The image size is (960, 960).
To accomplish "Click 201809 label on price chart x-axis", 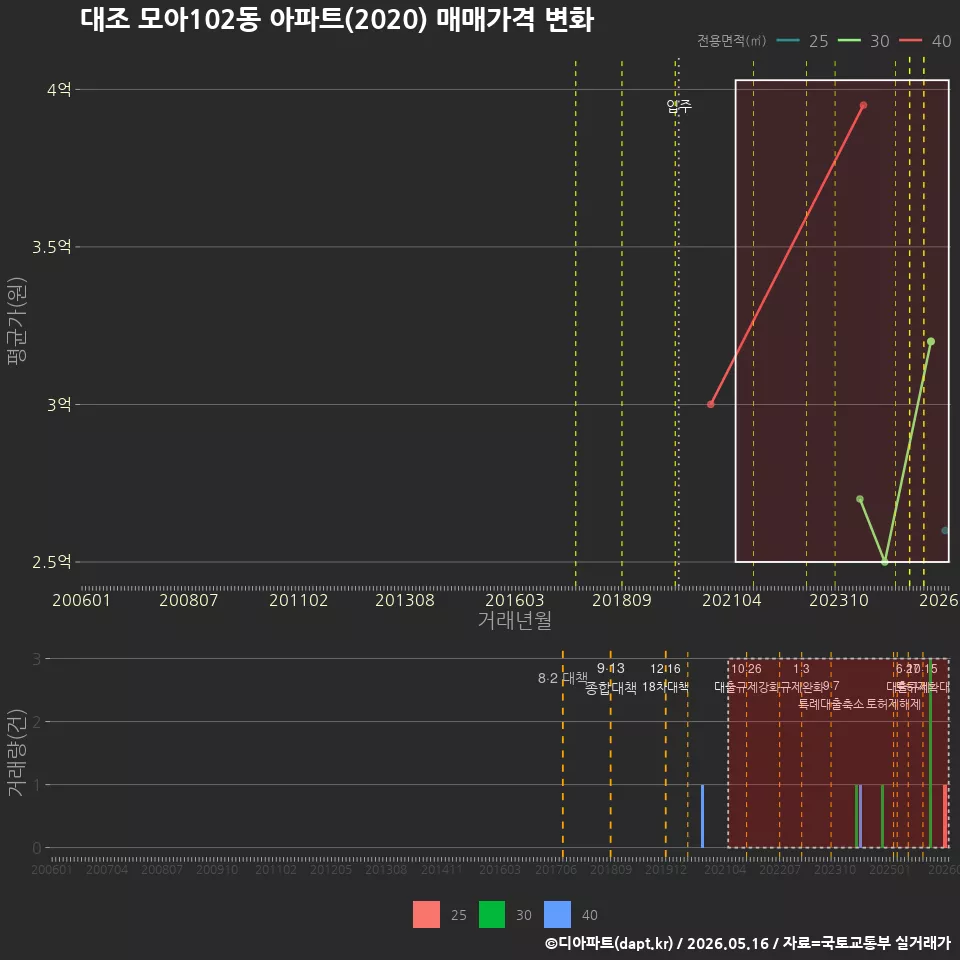I will point(622,600).
